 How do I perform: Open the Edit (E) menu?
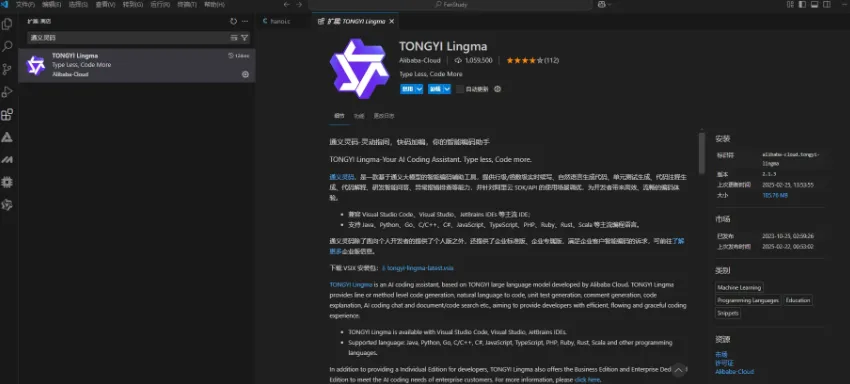click(x=52, y=4)
